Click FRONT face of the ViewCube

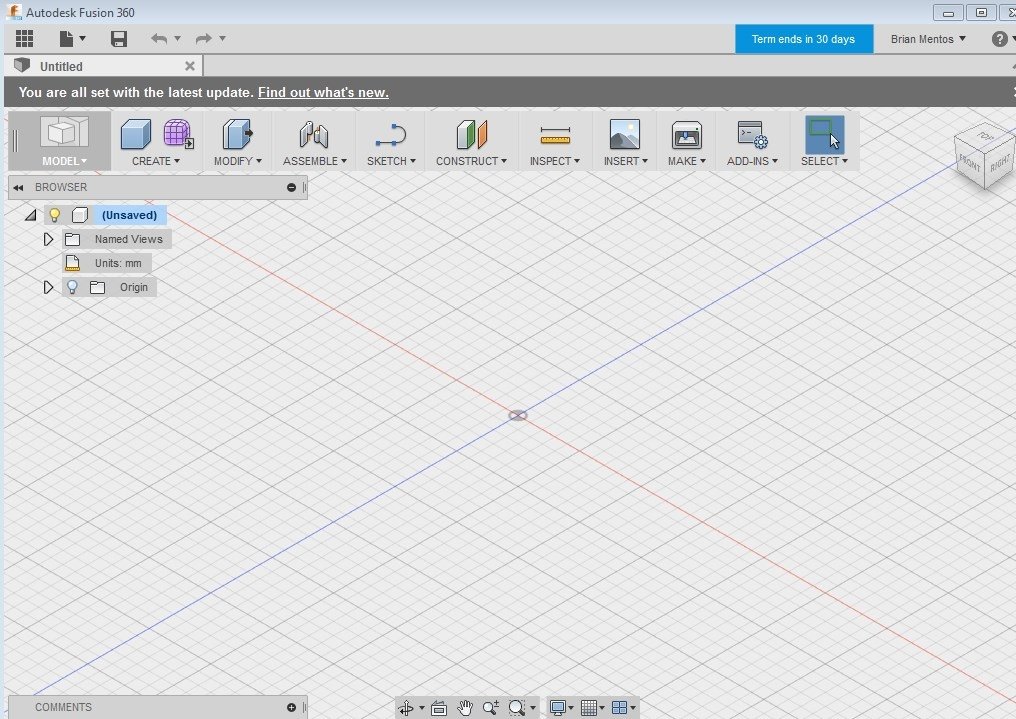pos(970,162)
